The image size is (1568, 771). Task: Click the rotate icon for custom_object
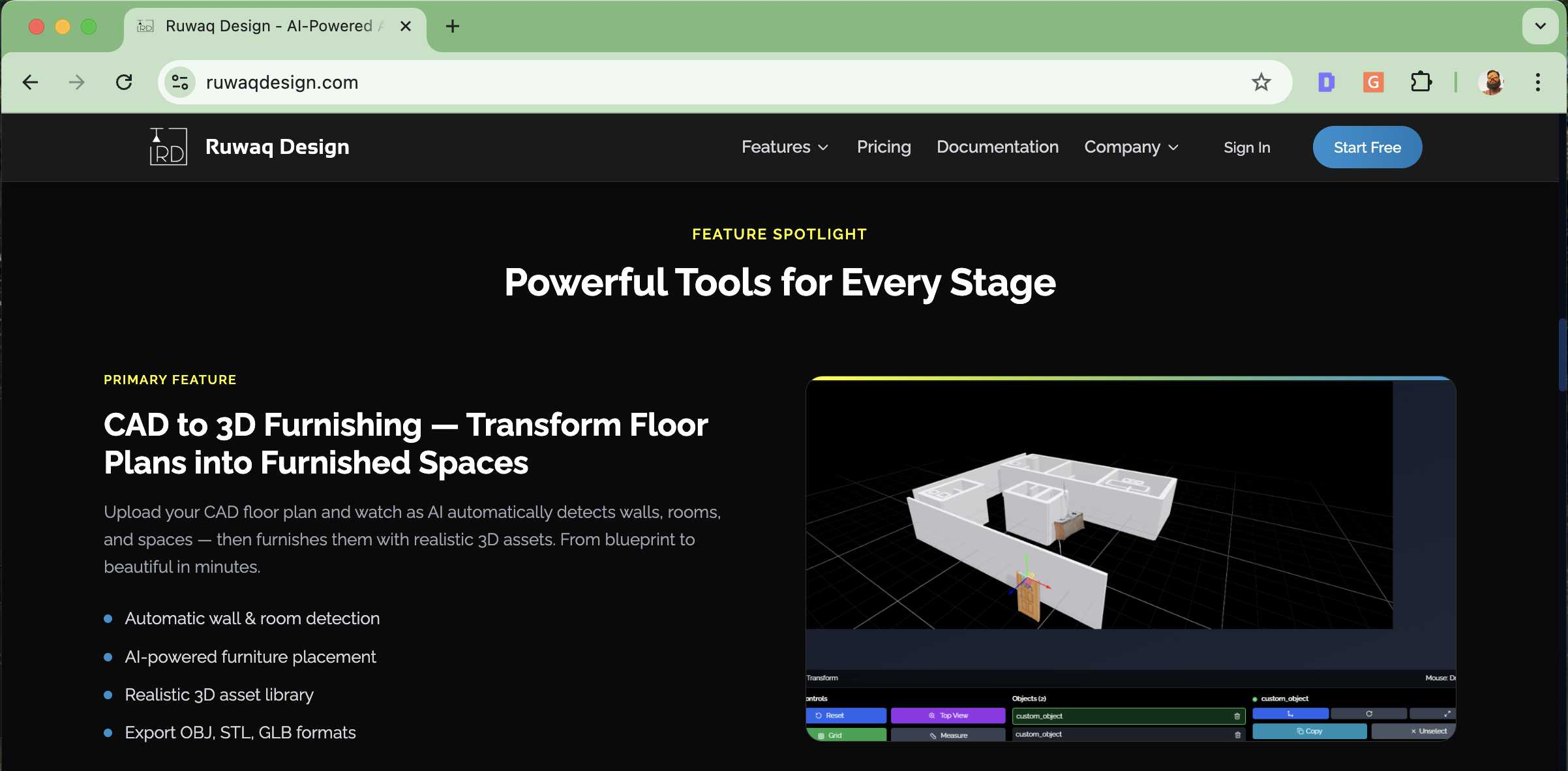pos(1369,714)
